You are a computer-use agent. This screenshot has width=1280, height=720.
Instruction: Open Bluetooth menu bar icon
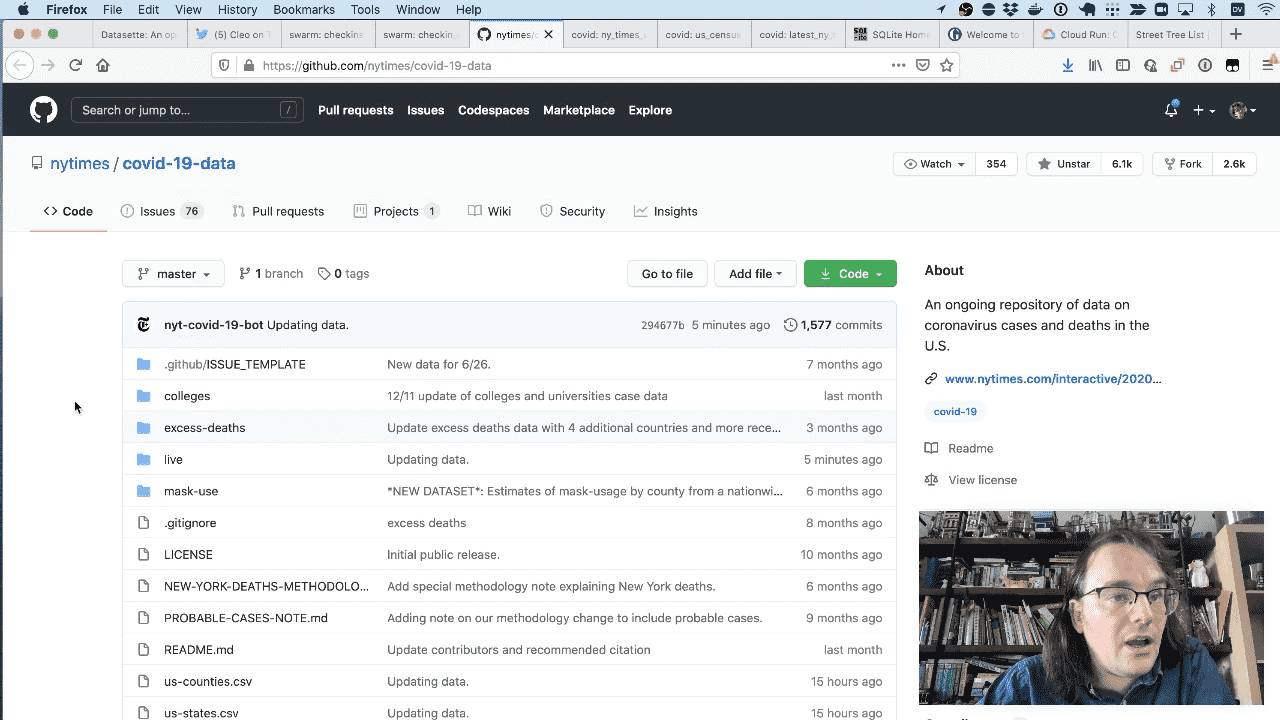[x=1211, y=10]
